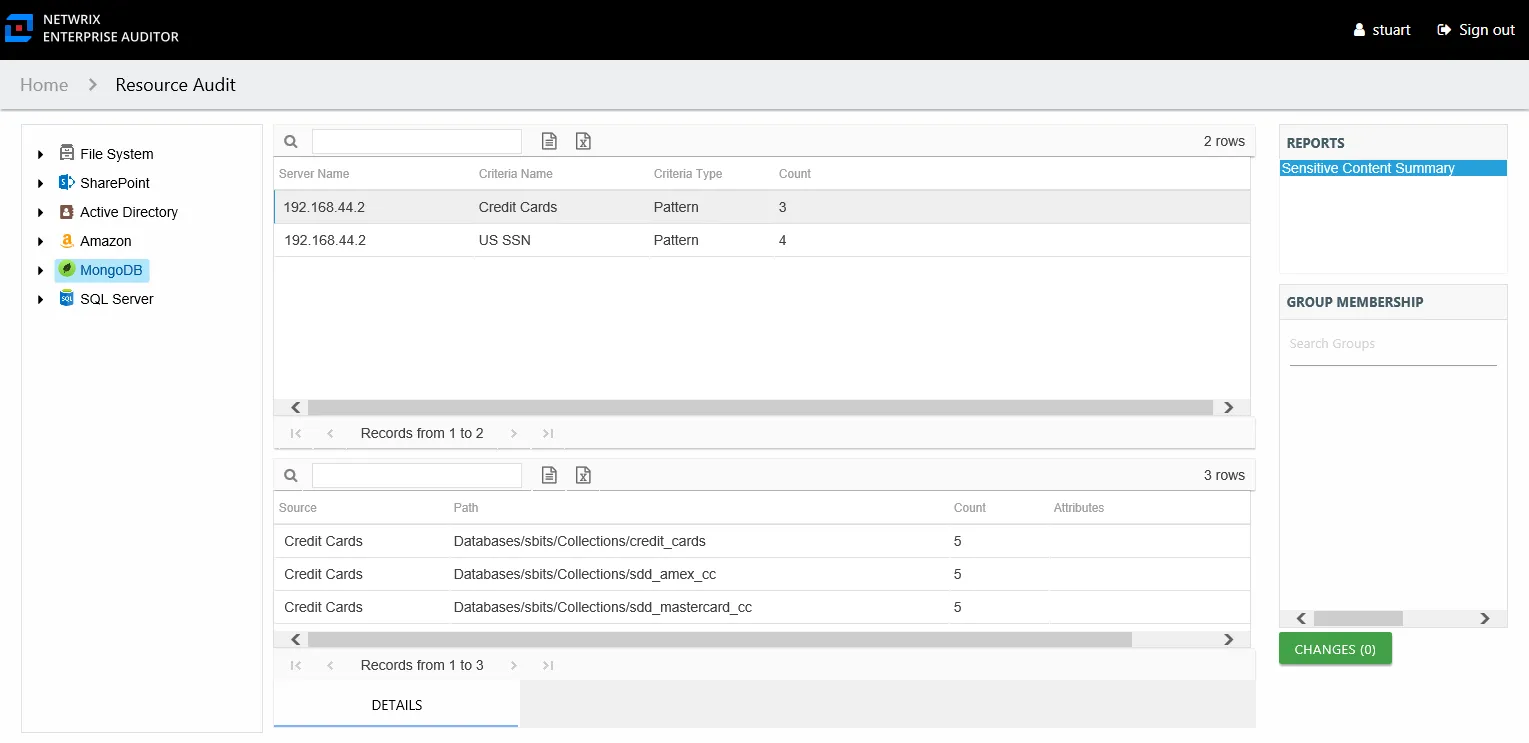Click the SharePoint icon

click(67, 182)
